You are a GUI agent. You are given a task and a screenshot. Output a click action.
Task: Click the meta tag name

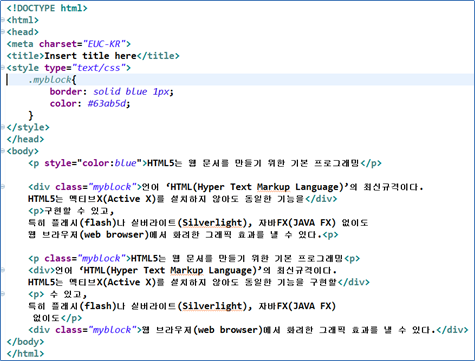pyautogui.click(x=22, y=44)
